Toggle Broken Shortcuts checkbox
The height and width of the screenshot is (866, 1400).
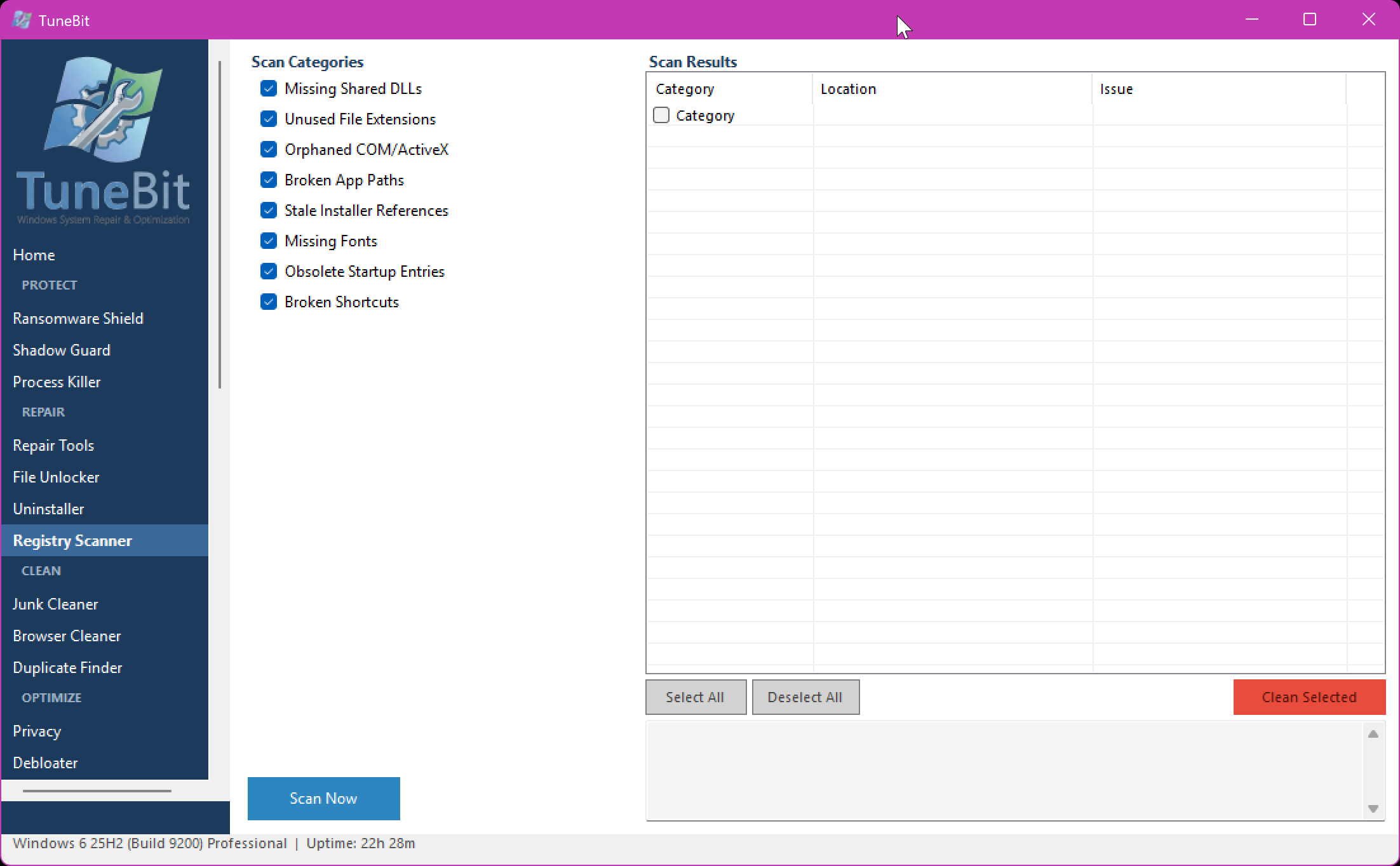(269, 302)
